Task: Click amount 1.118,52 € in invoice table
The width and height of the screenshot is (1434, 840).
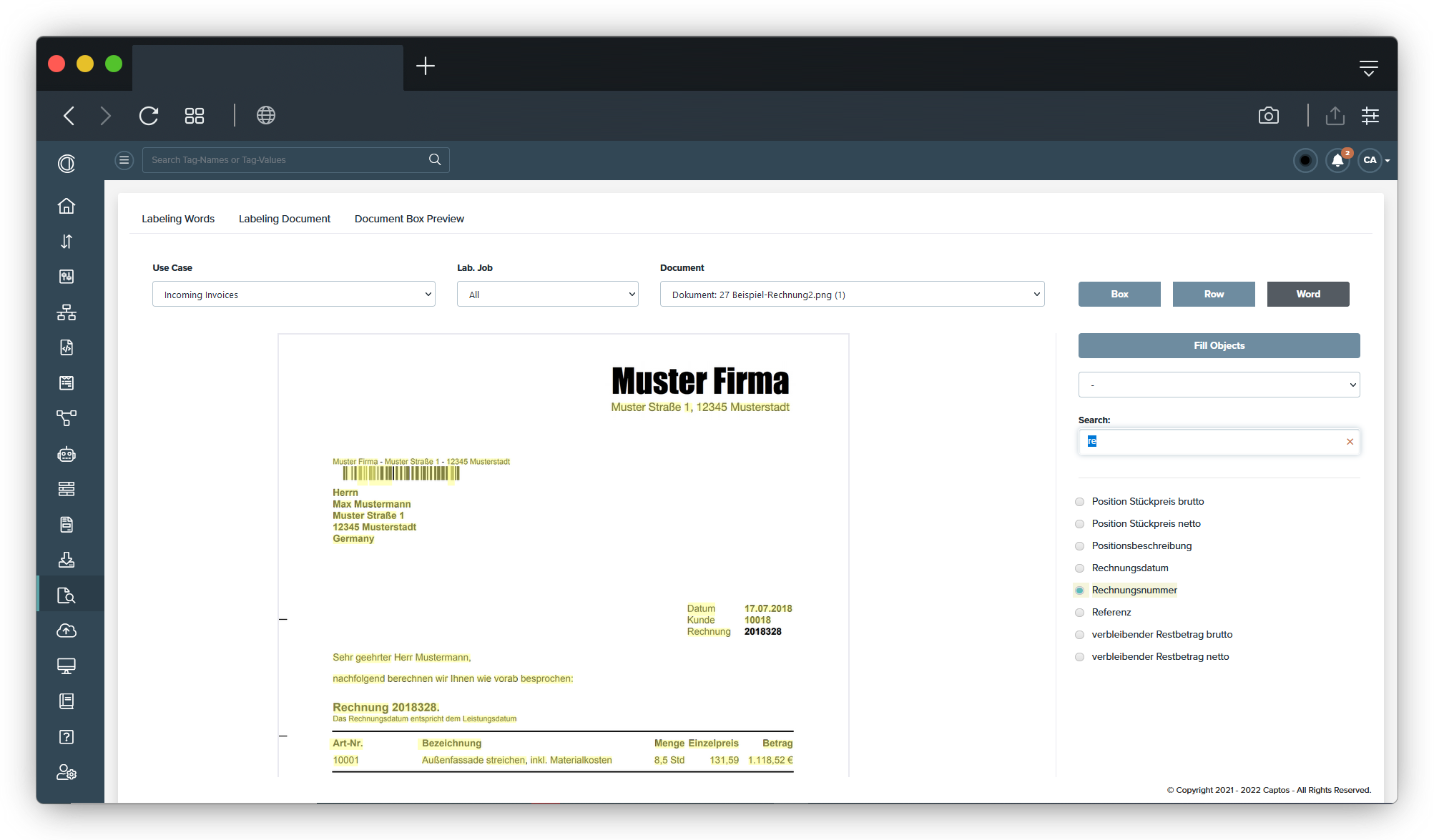Action: [771, 760]
